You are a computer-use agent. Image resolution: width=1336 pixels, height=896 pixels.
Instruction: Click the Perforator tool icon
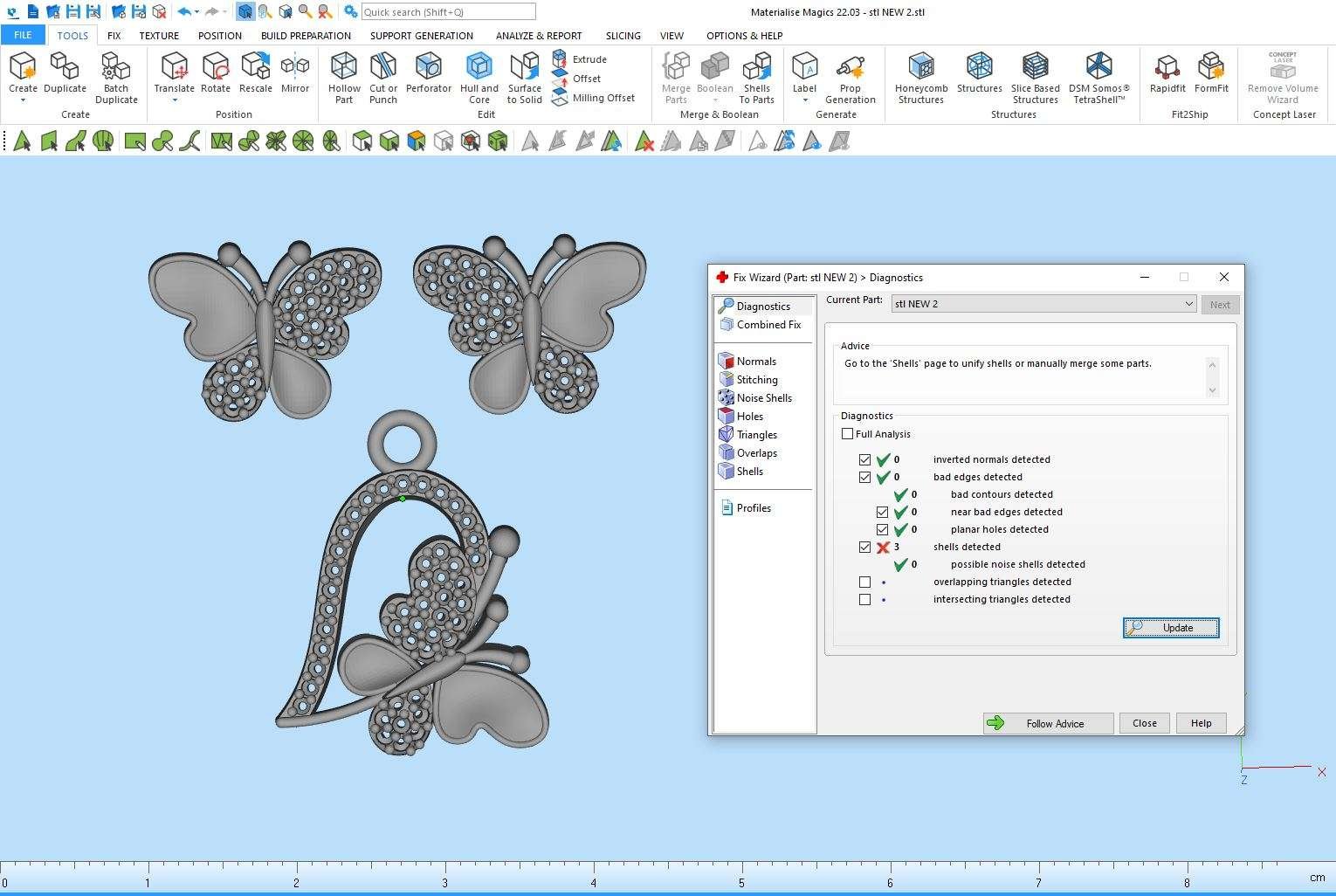[428, 68]
